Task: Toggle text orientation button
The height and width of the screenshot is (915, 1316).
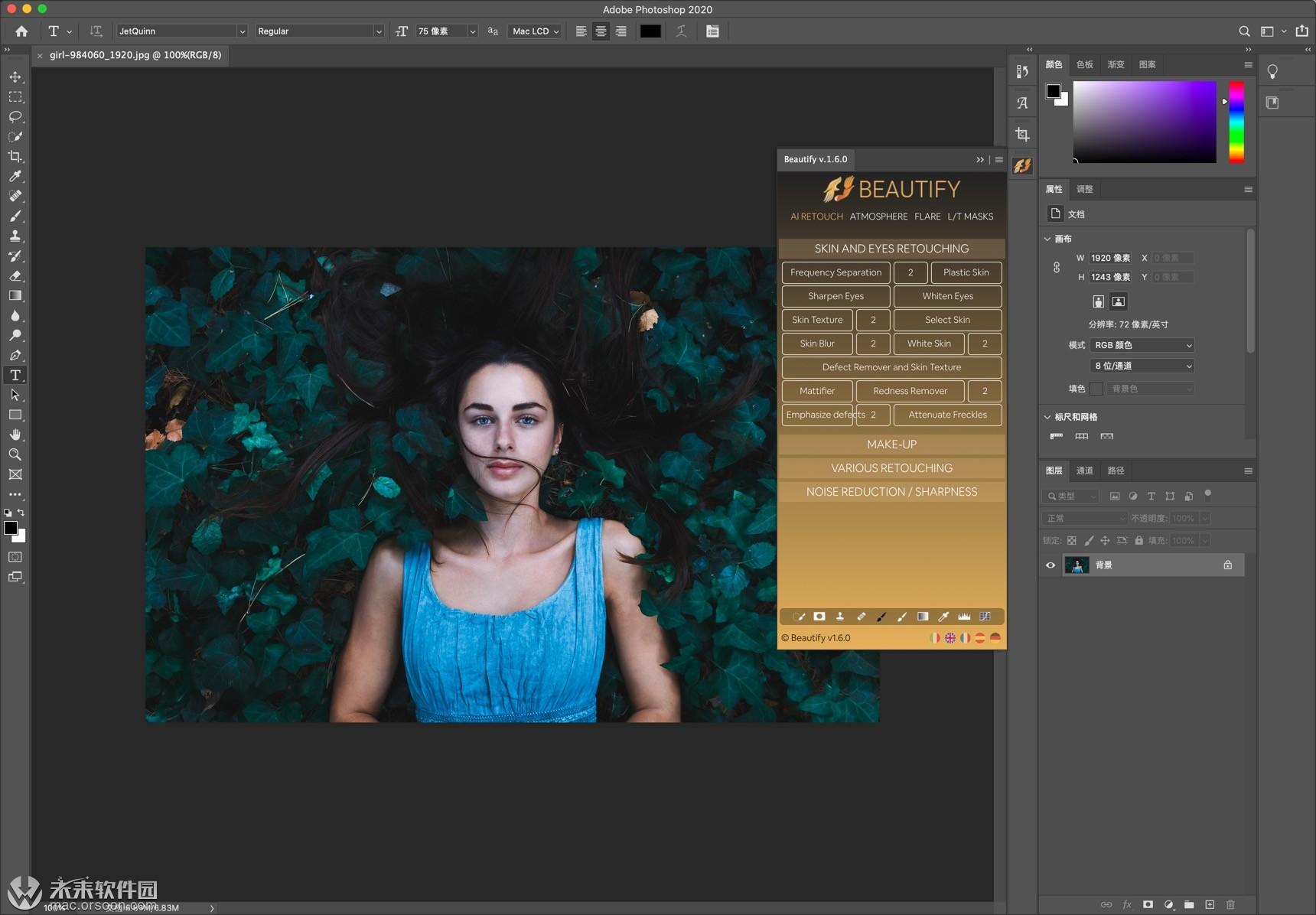Action: [96, 31]
